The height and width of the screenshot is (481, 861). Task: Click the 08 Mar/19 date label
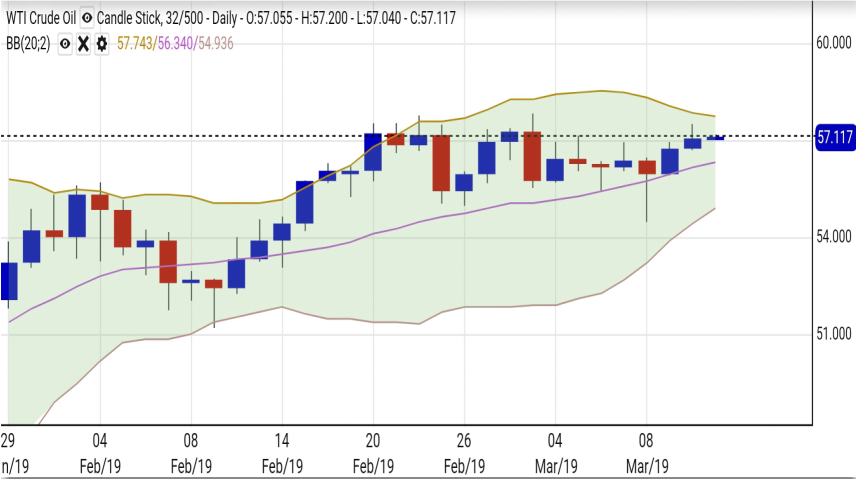point(647,453)
